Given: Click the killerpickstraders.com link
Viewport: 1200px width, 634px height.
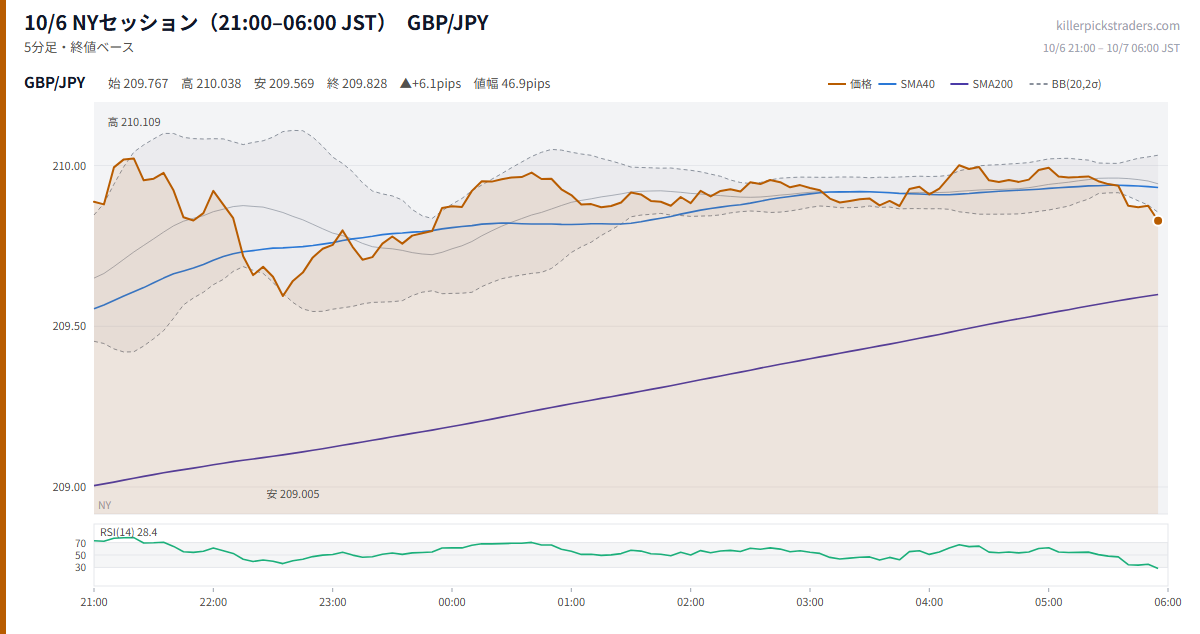Looking at the screenshot, I should (1118, 26).
